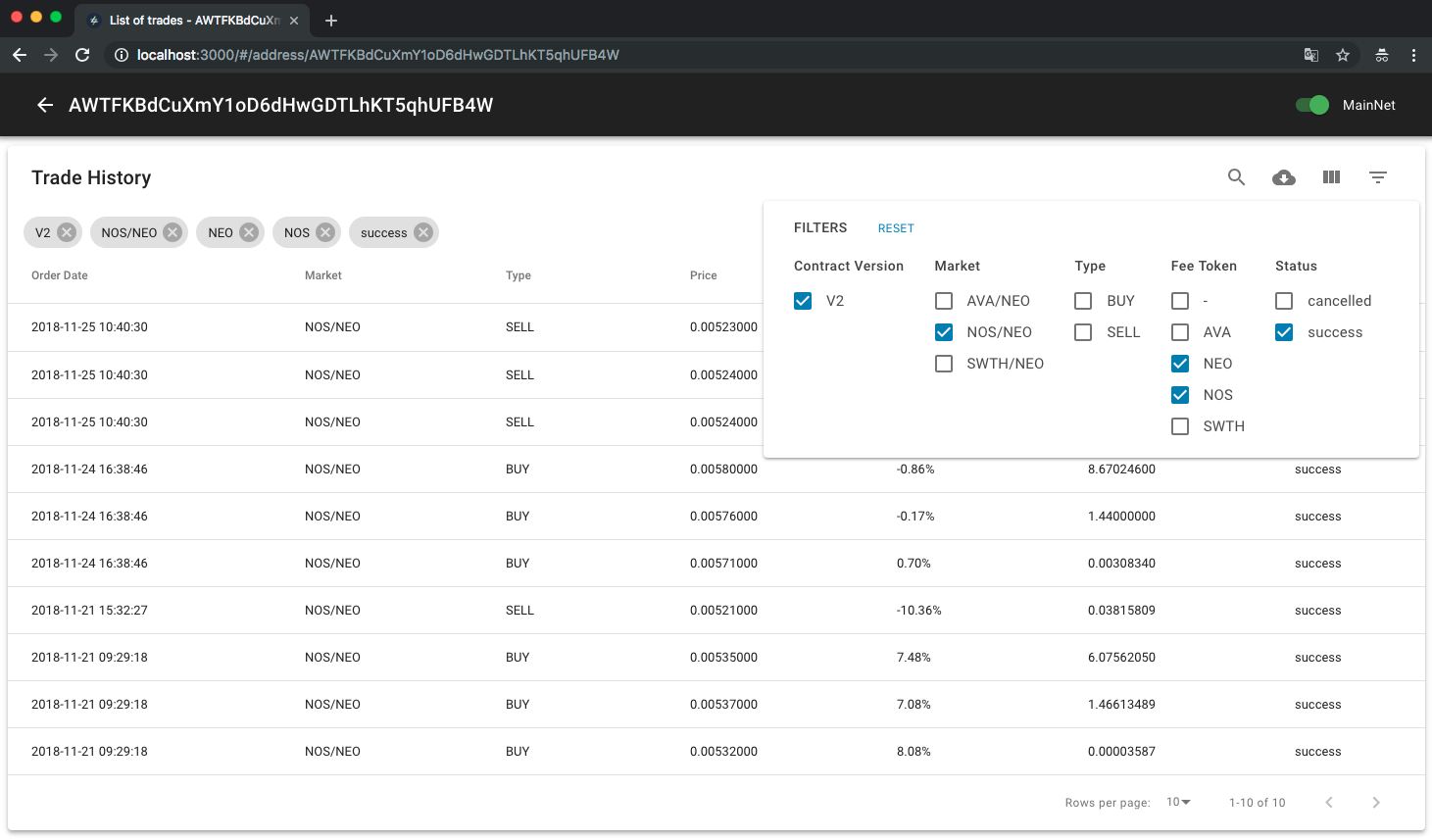Image resolution: width=1432 pixels, height=840 pixels.
Task: Click the 0.00003587 amount cell
Action: point(1121,752)
